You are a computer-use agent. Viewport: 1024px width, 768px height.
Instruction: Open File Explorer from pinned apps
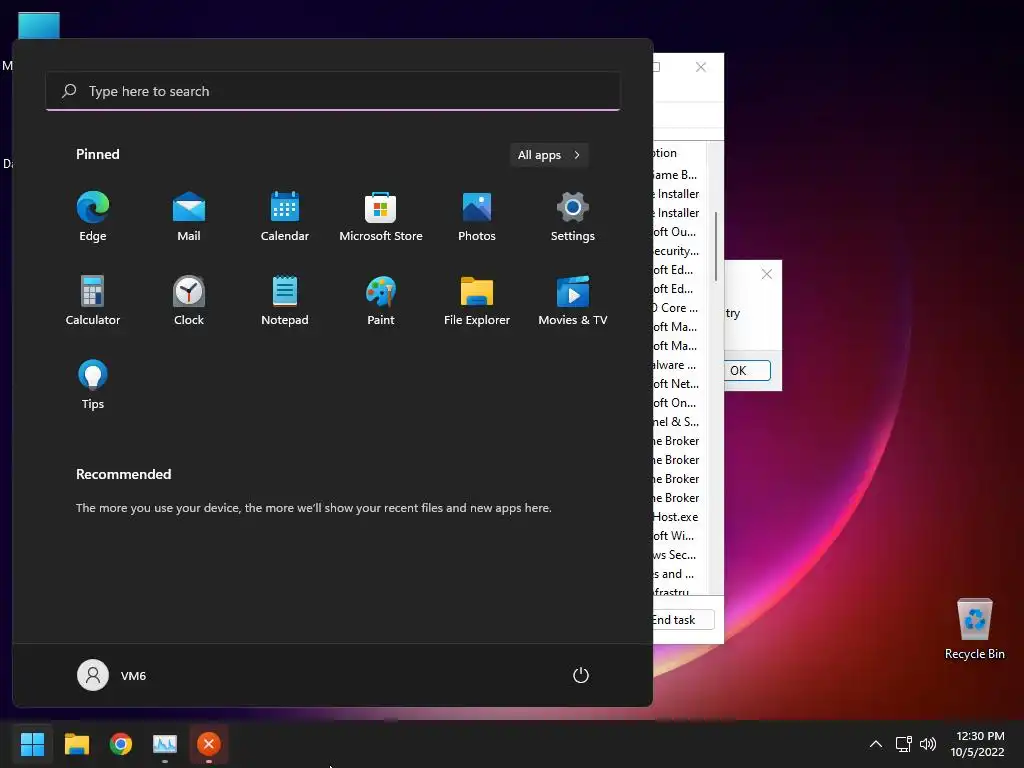(x=477, y=301)
